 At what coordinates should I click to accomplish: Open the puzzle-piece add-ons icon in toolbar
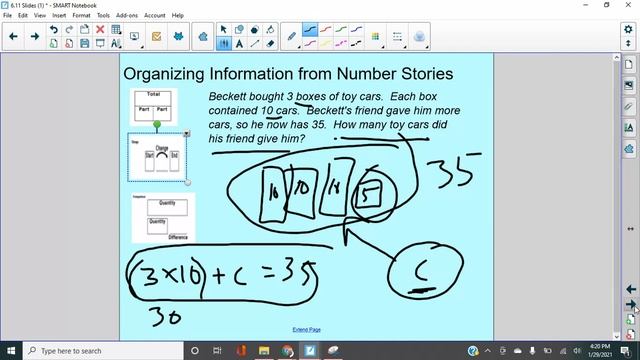203,37
